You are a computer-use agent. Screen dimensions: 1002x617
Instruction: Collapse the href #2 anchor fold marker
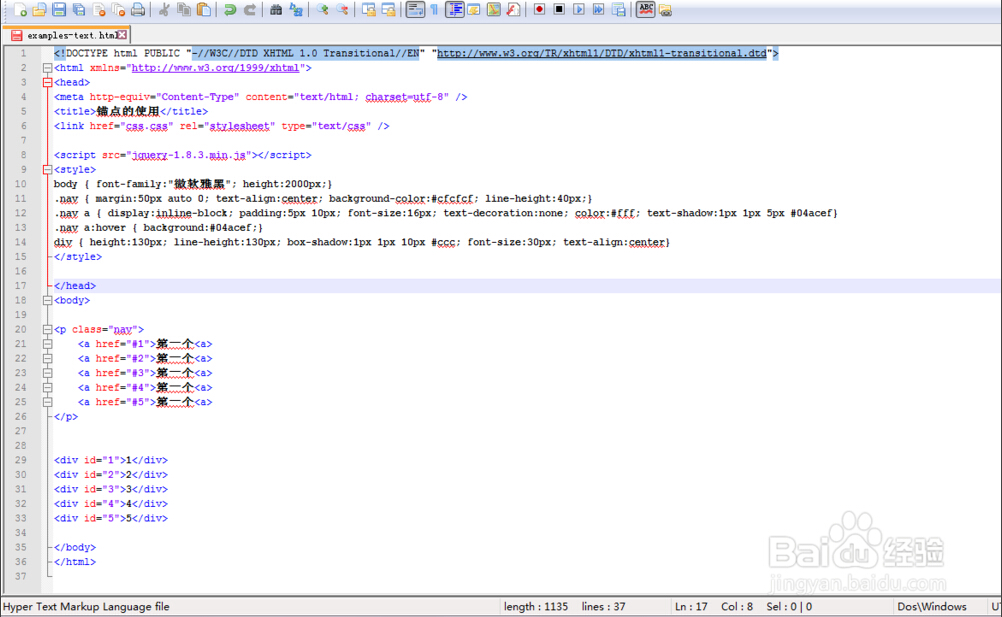(47, 359)
